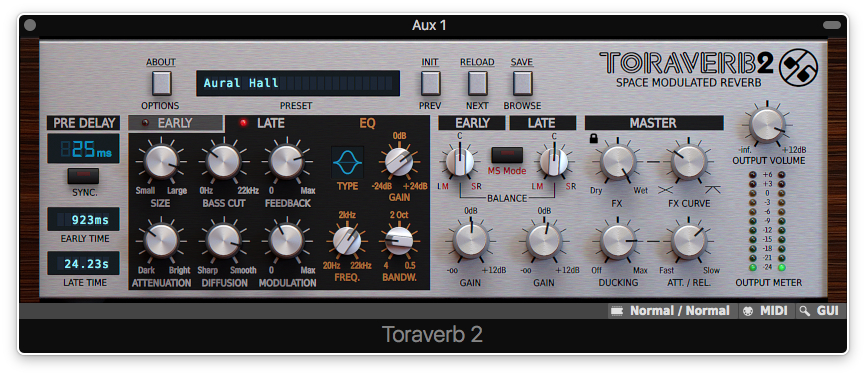Click the SPACE MODULATED REVERB text
The image size is (866, 376).
(689, 83)
